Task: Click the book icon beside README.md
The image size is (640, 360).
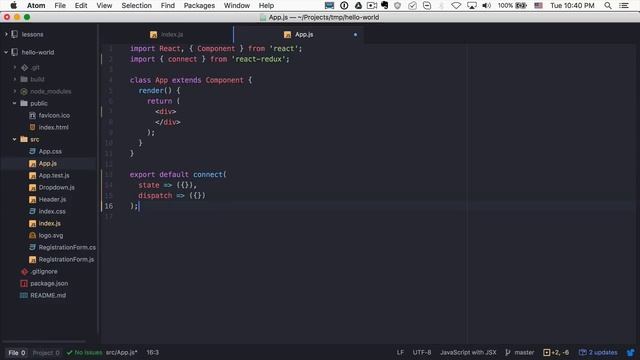Action: tap(24, 296)
